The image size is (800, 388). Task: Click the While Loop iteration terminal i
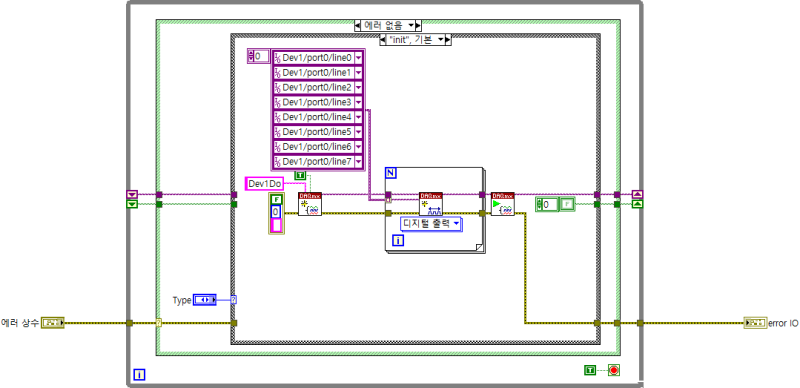[139, 375]
